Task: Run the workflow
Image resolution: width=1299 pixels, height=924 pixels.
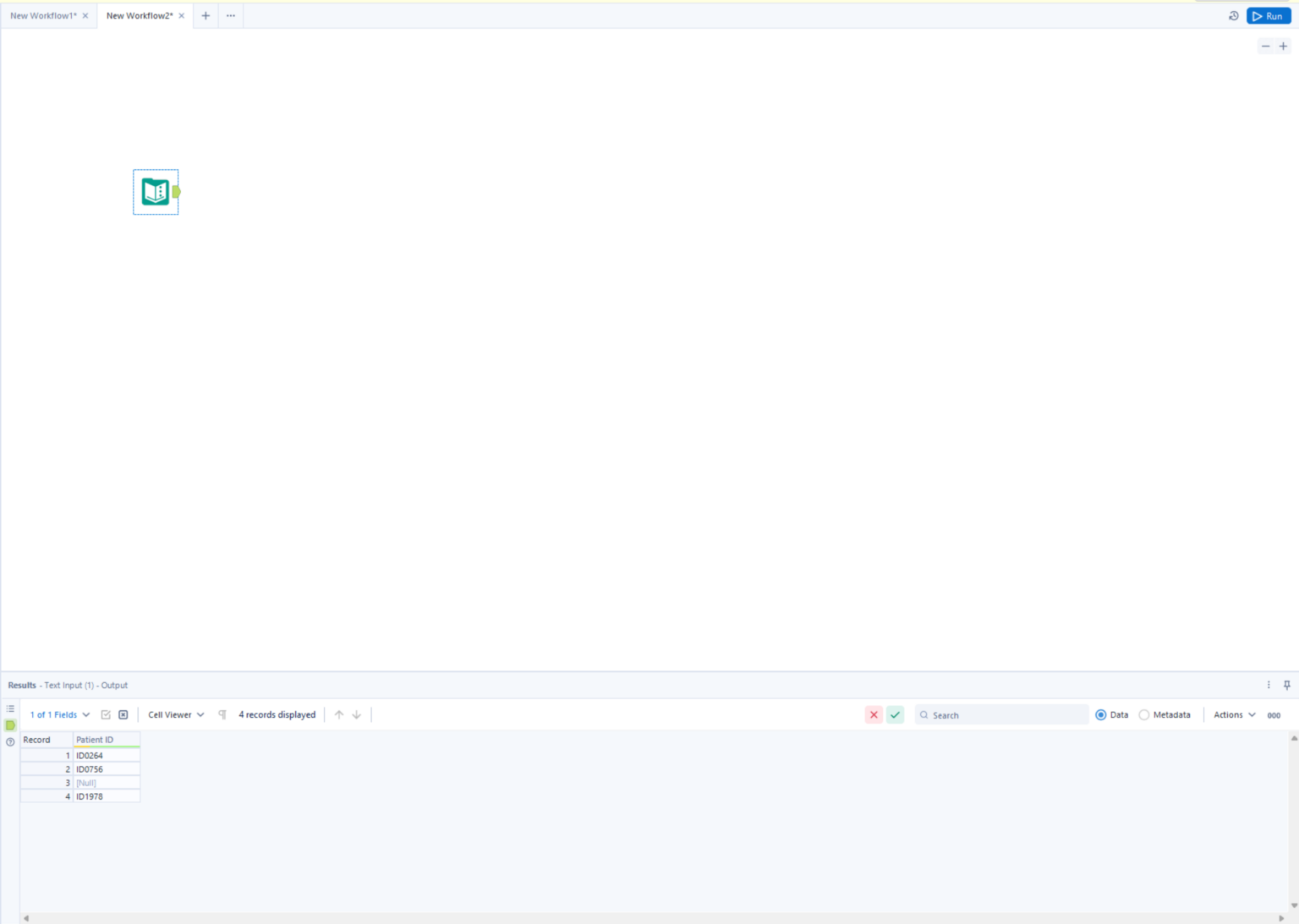Action: [1269, 16]
